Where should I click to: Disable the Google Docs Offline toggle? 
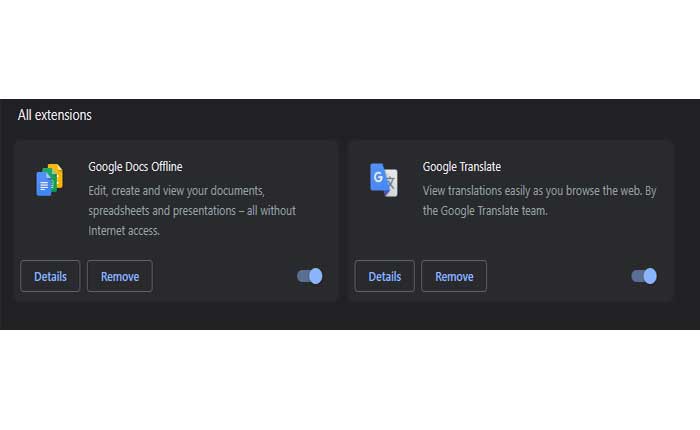tap(310, 276)
